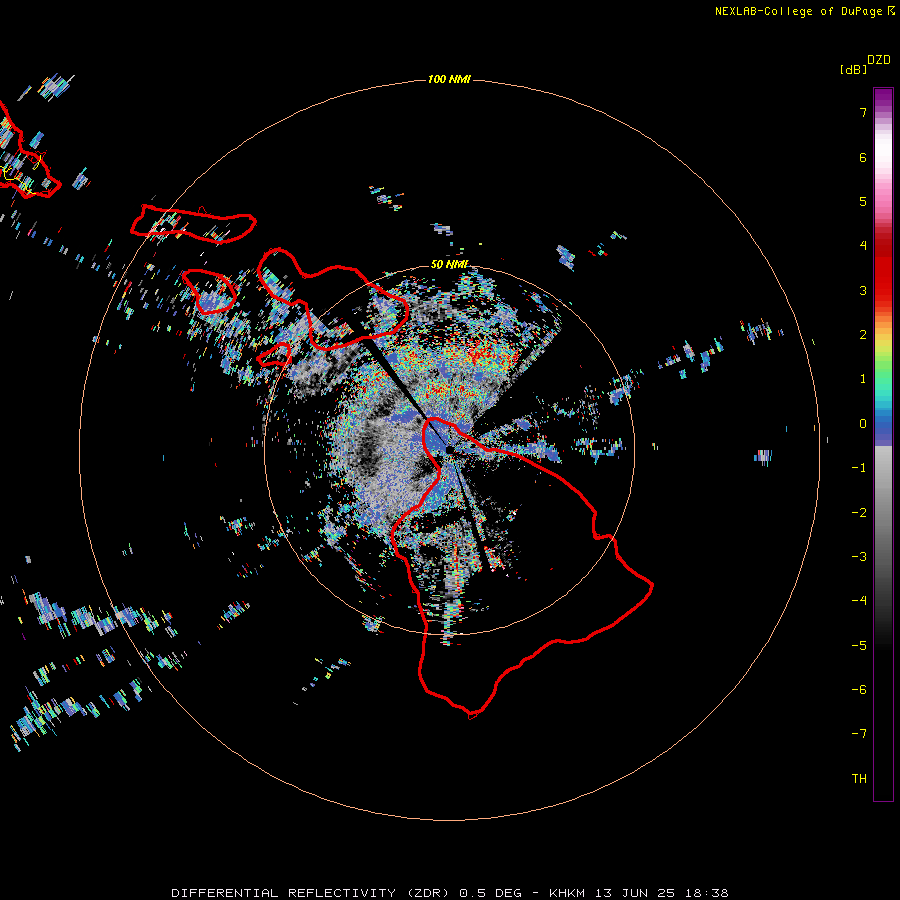Image resolution: width=900 pixels, height=900 pixels.
Task: Click the 50 NMI range ring label
Action: [449, 265]
